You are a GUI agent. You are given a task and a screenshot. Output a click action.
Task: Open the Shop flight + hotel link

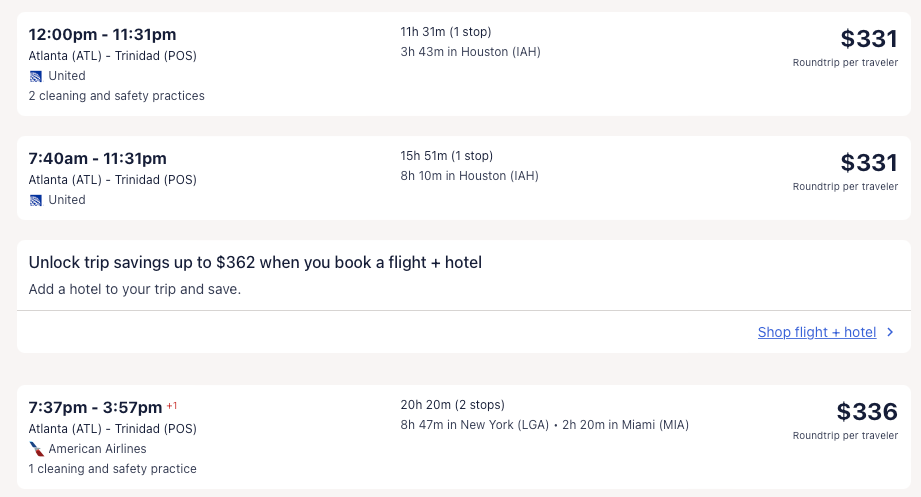[x=816, y=332]
